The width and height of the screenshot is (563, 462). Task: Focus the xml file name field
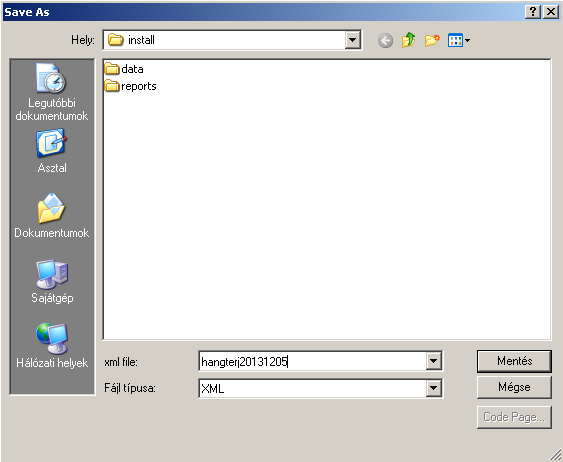(x=312, y=361)
